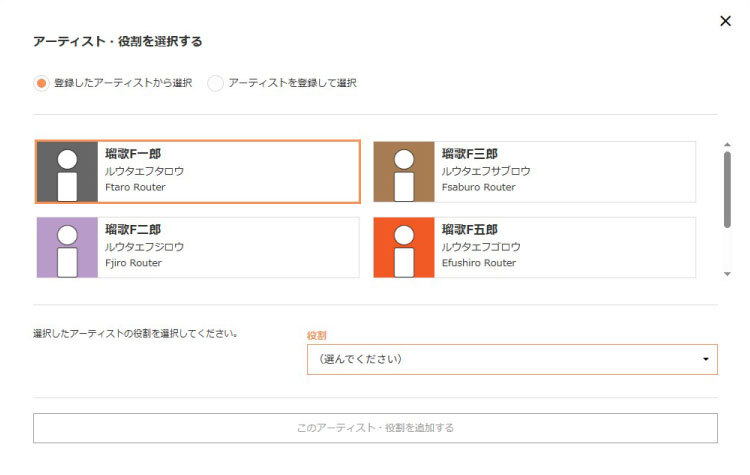
Task: Click the orange 役割 field label
Action: [317, 336]
